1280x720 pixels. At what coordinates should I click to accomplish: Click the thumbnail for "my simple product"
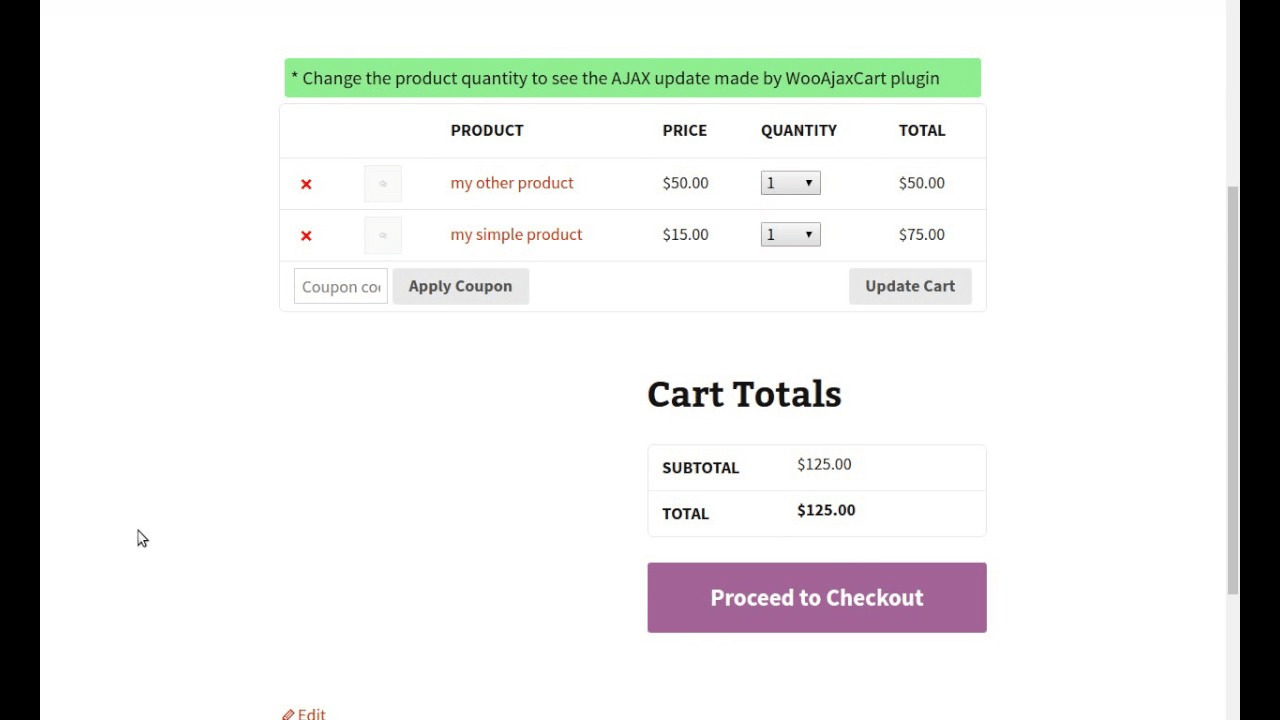[x=383, y=235]
